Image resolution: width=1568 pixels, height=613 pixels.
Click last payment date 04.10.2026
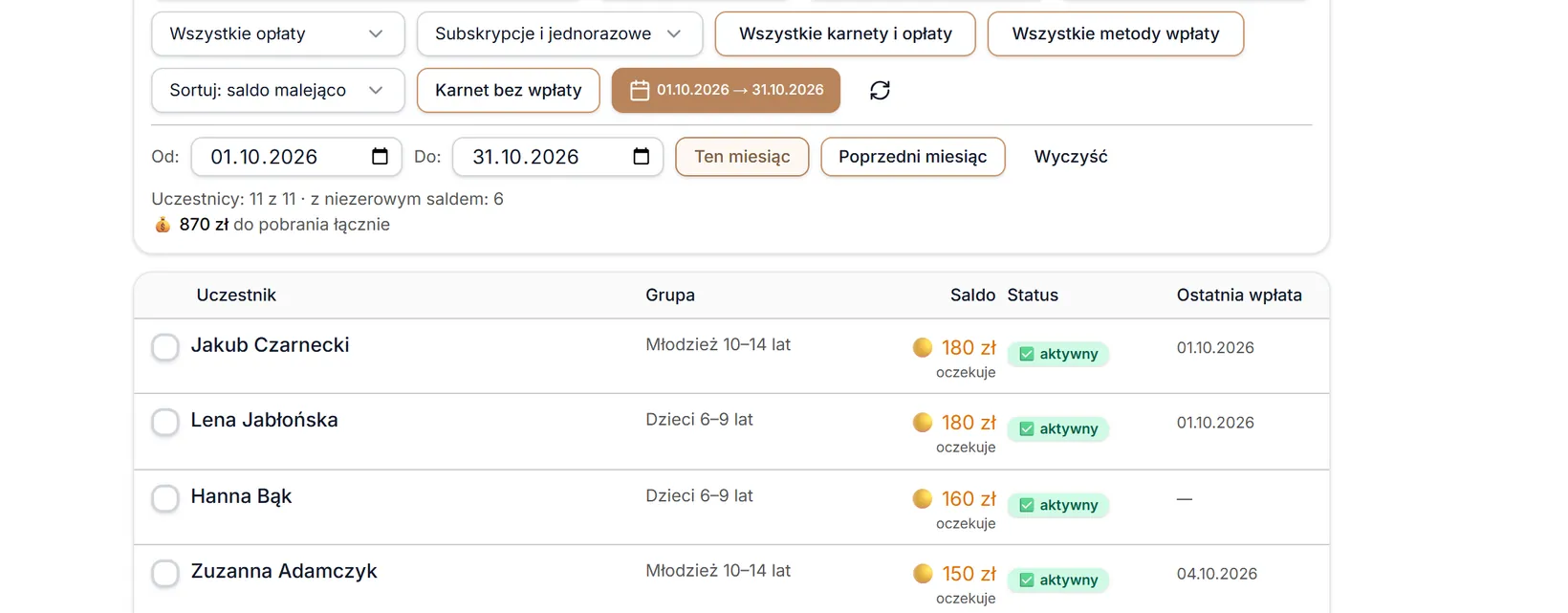[x=1217, y=574]
